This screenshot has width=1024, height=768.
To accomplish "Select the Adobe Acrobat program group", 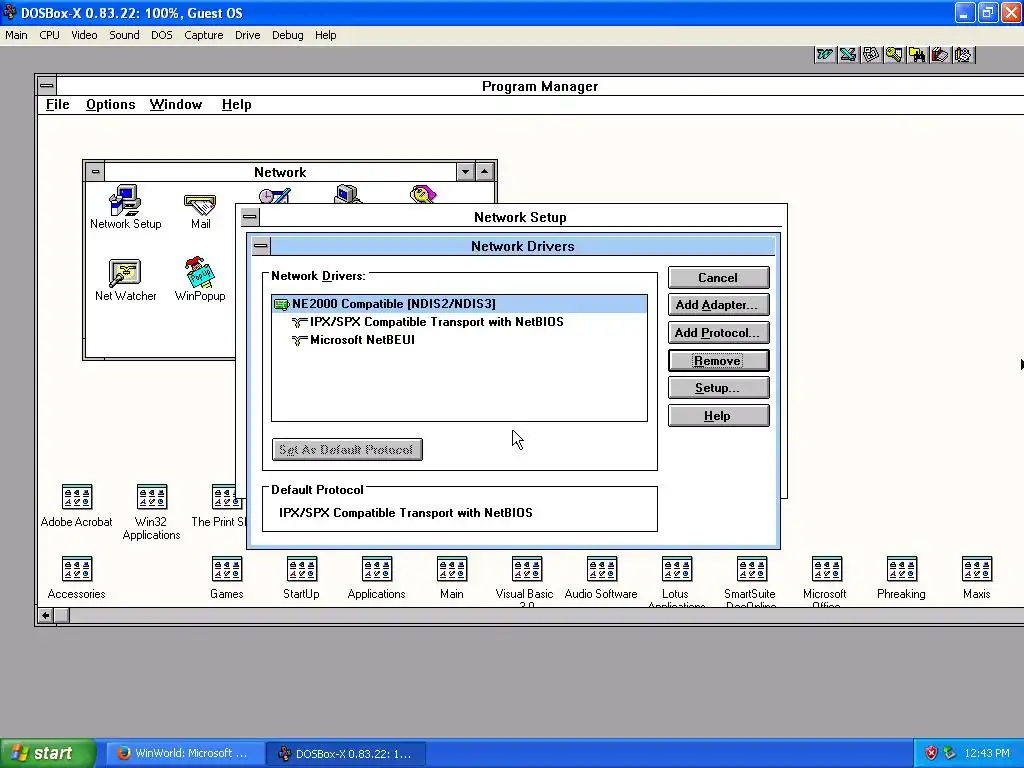I will 76,505.
